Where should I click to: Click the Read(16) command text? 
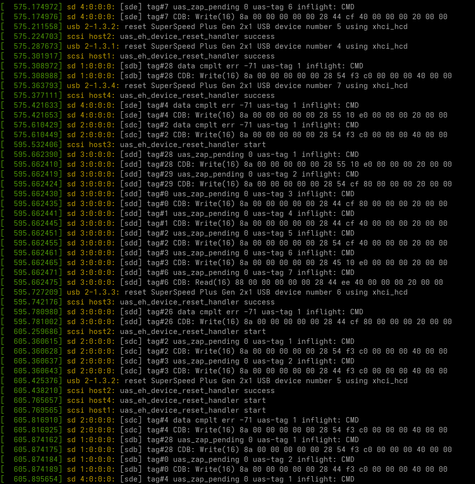pos(212,282)
